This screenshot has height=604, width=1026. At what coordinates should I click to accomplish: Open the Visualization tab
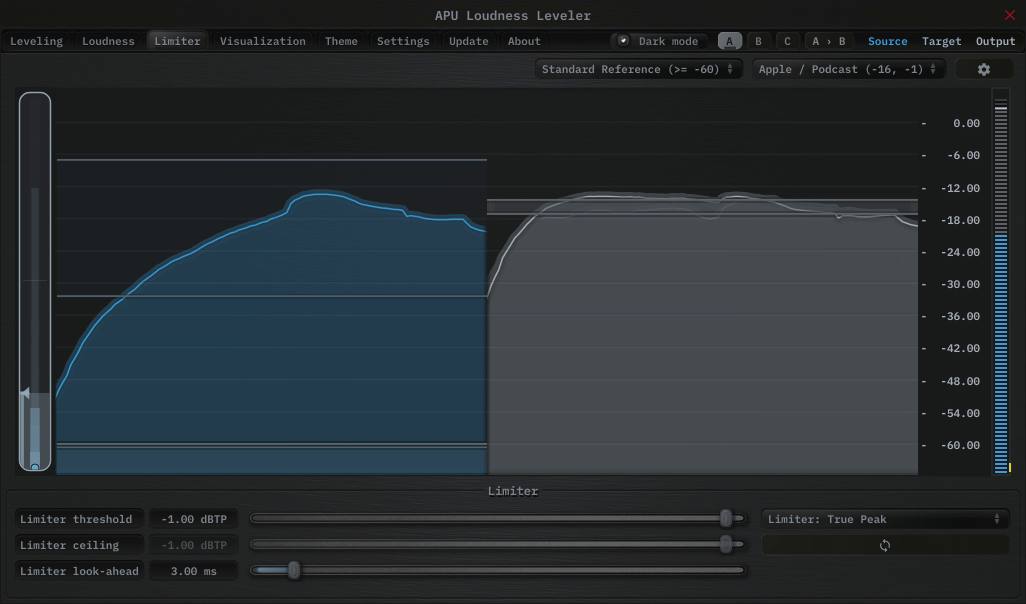263,41
